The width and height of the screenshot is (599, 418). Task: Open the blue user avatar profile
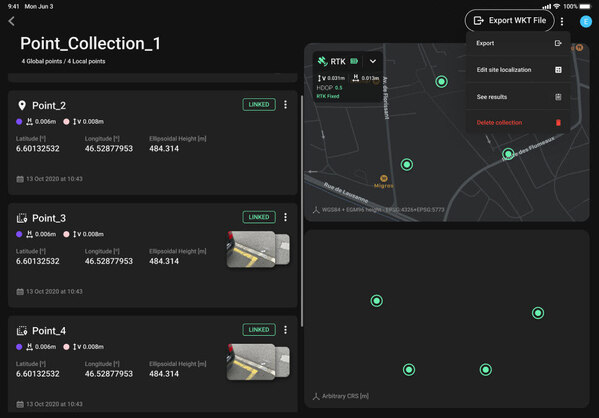pos(586,21)
